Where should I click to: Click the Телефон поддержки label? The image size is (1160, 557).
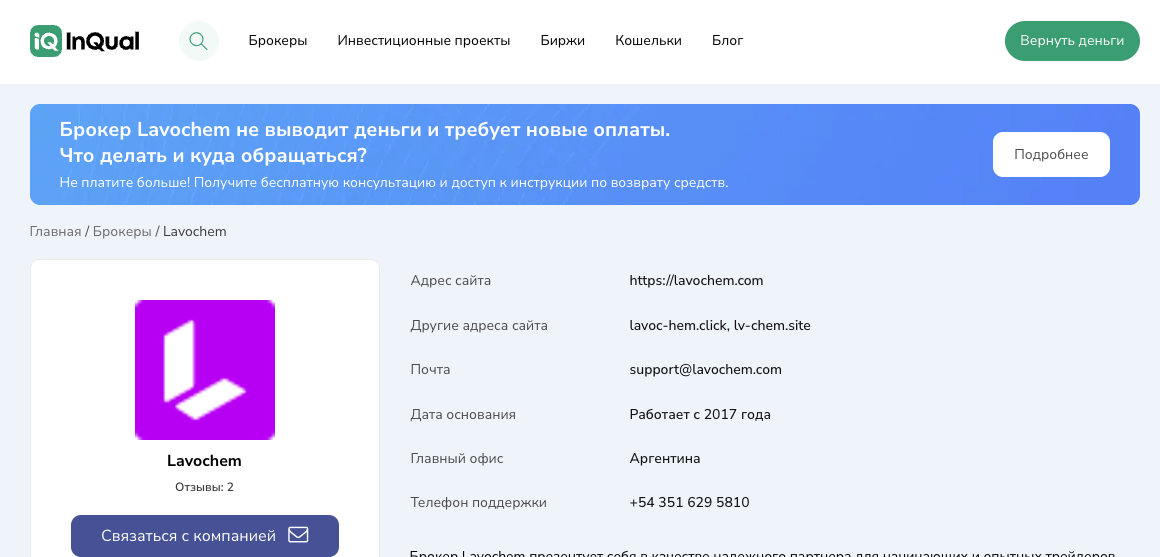[479, 503]
